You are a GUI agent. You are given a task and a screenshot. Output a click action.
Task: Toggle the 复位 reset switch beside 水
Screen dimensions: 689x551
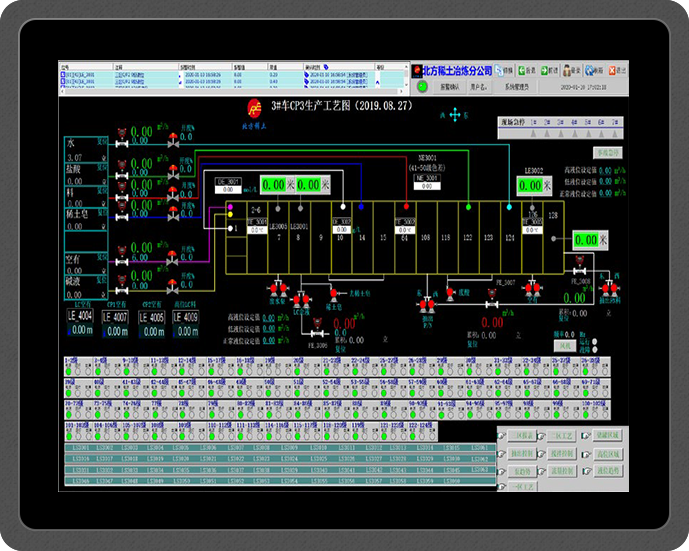pos(101,143)
